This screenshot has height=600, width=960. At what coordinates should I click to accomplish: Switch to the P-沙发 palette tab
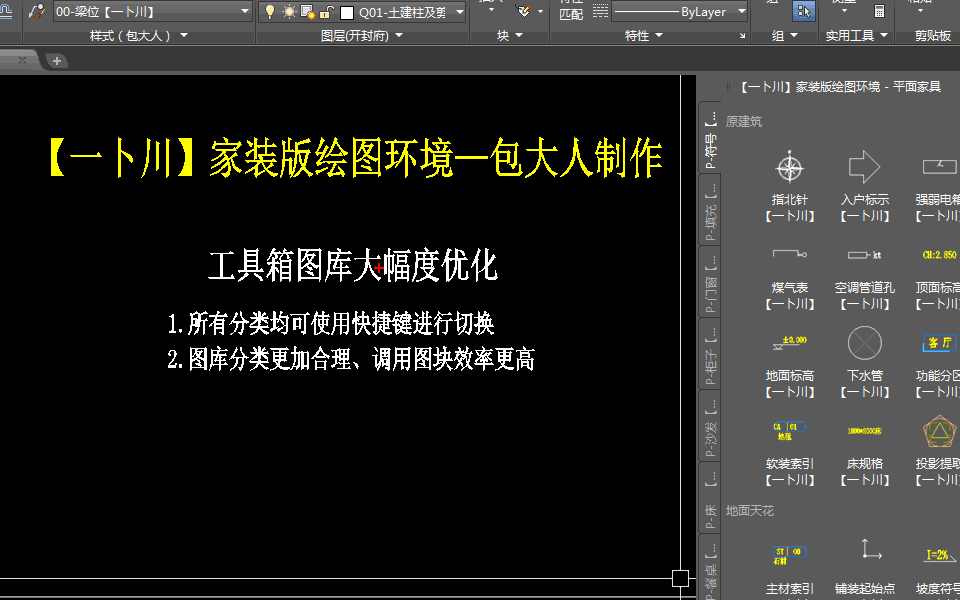pyautogui.click(x=710, y=426)
